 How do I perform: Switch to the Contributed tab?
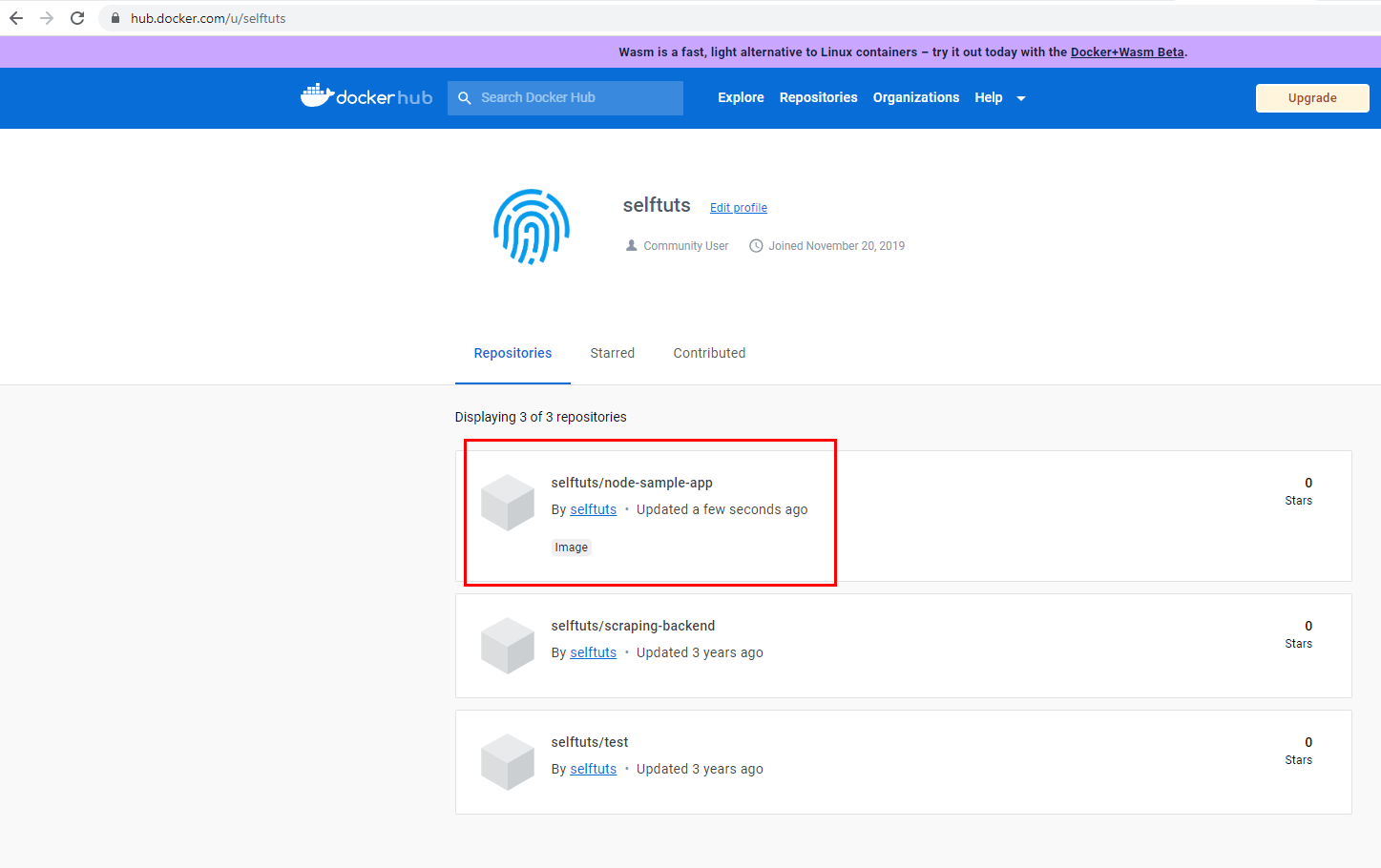click(x=709, y=353)
